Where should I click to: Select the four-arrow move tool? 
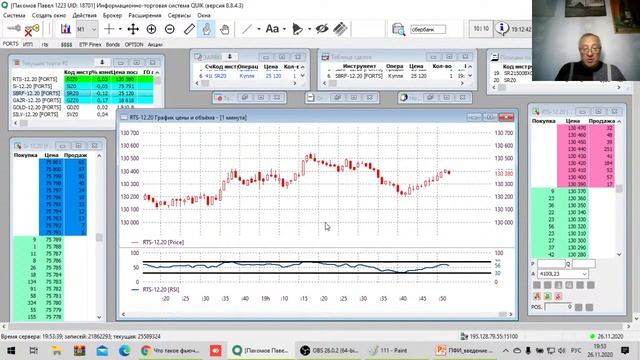pyautogui.click(x=133, y=29)
